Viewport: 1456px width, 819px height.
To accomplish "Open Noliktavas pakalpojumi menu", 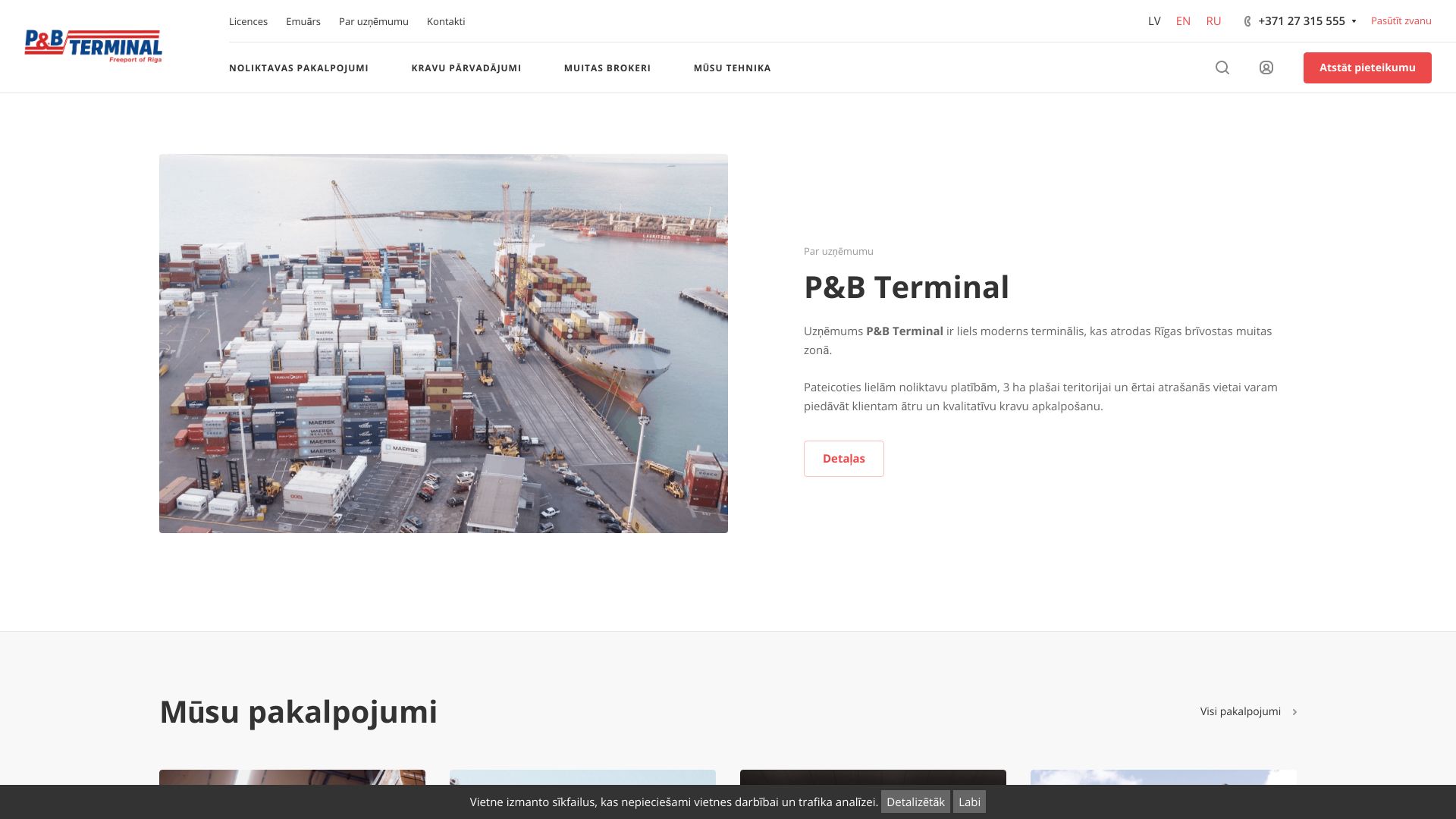I will (x=299, y=68).
